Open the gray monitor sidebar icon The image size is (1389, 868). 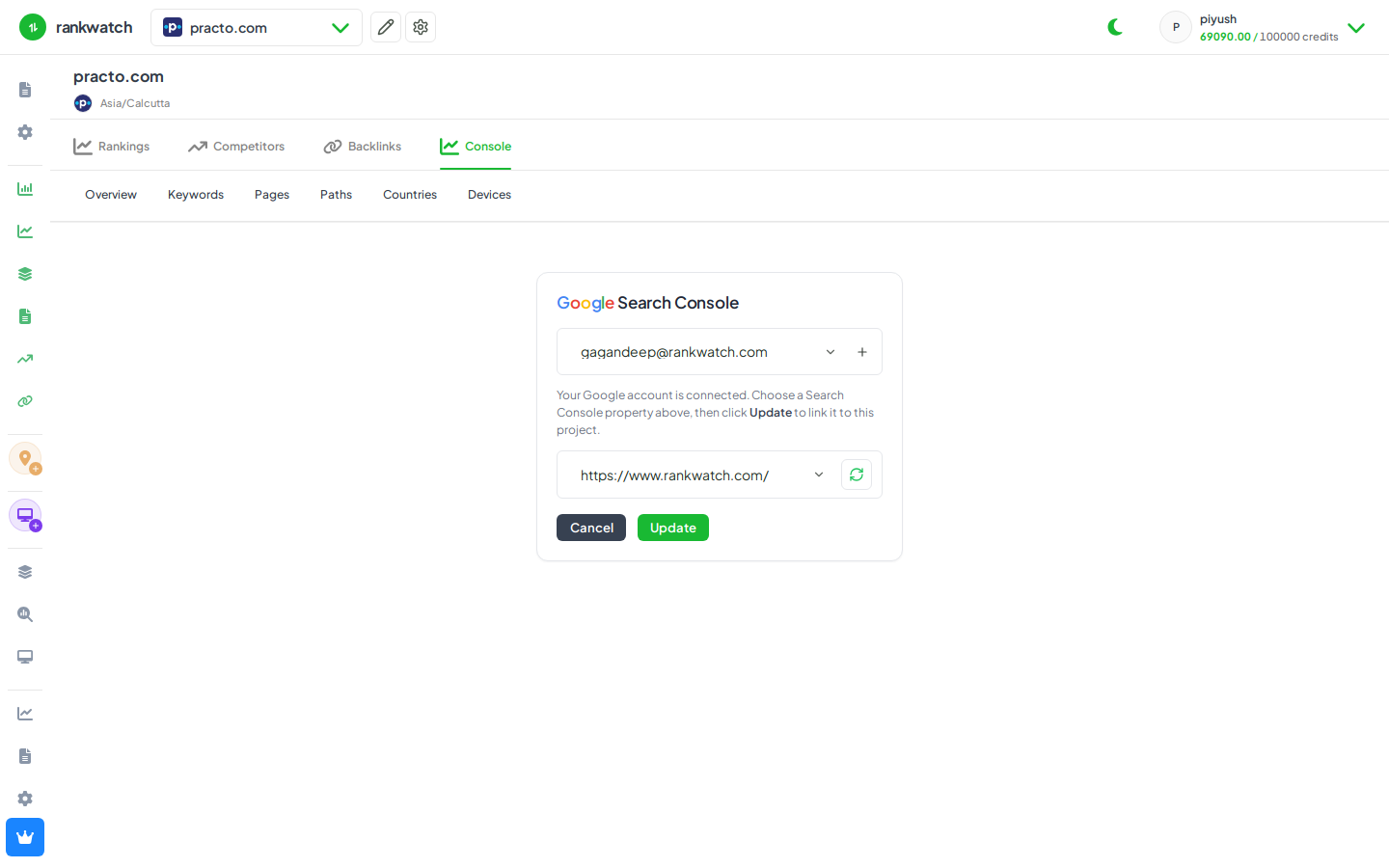[x=25, y=657]
